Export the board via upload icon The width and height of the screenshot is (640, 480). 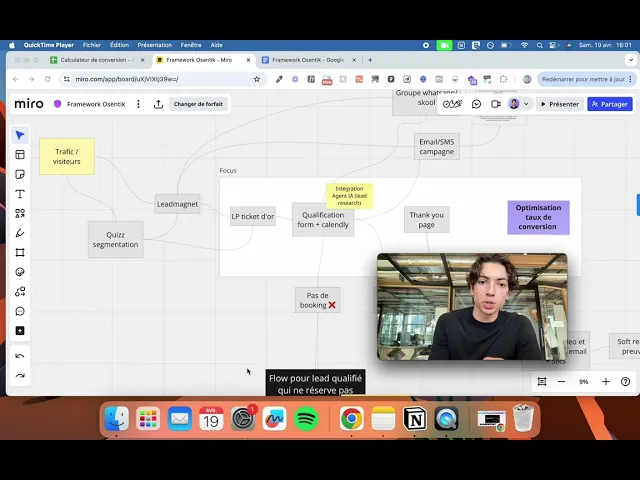pyautogui.click(x=158, y=104)
